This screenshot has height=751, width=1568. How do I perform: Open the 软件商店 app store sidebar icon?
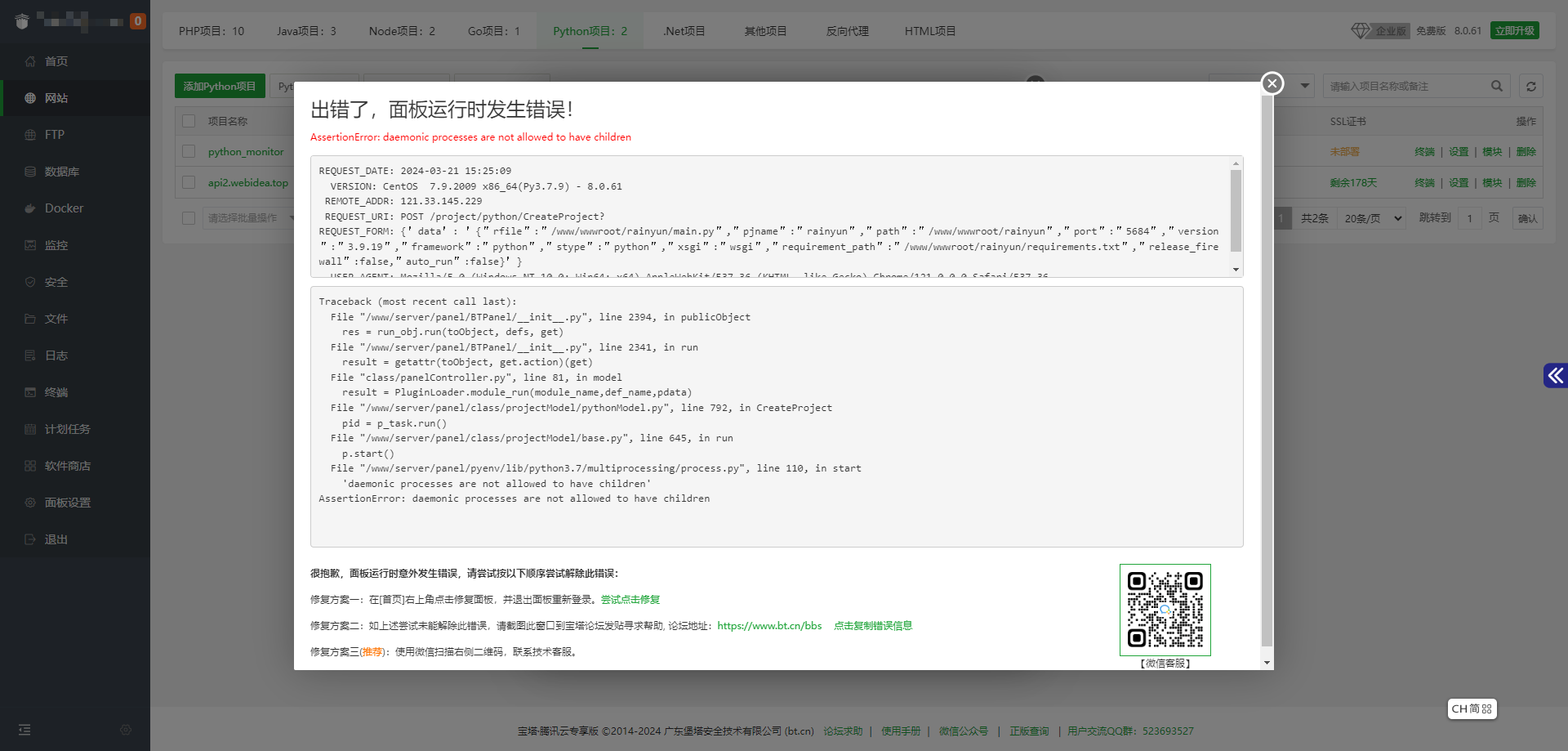click(30, 466)
